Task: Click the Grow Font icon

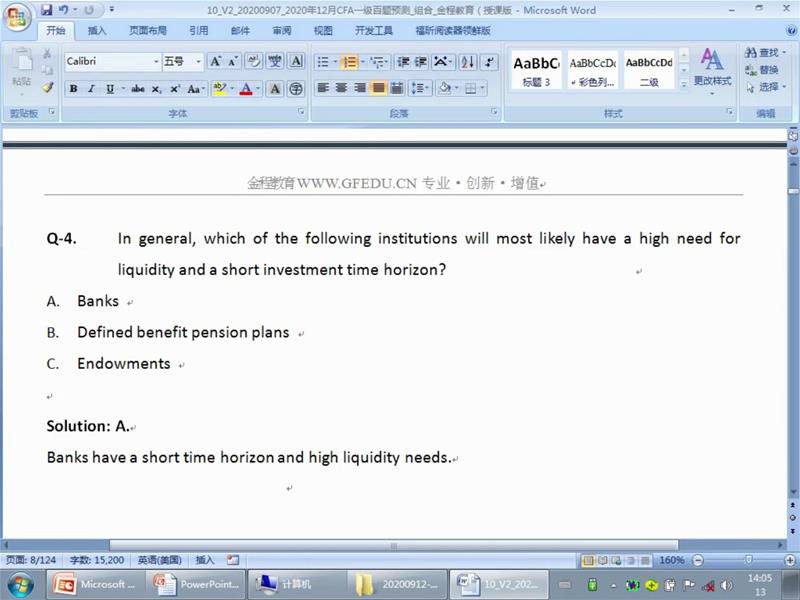Action: pos(216,62)
